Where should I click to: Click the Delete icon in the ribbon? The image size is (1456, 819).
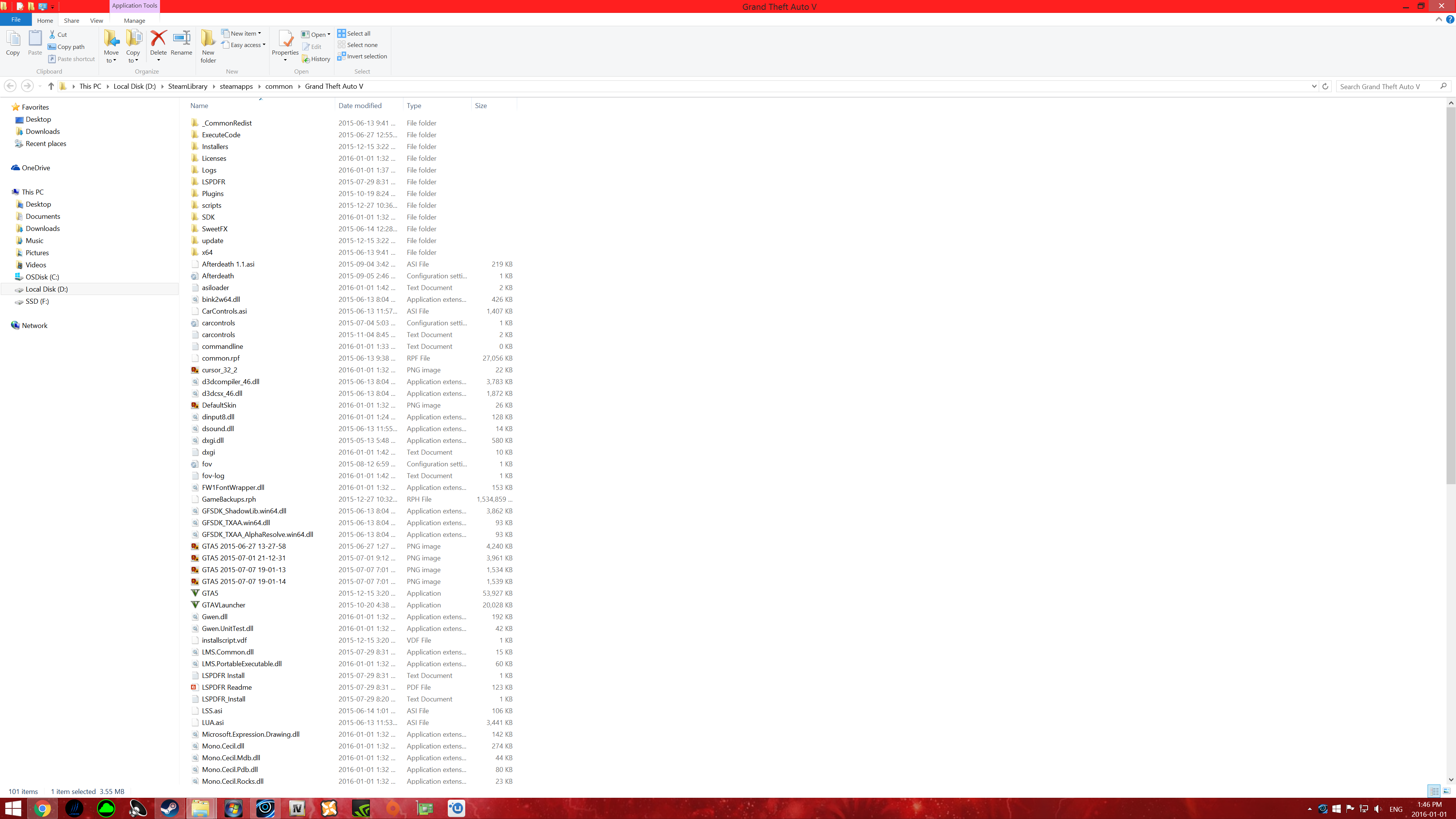pos(158,41)
